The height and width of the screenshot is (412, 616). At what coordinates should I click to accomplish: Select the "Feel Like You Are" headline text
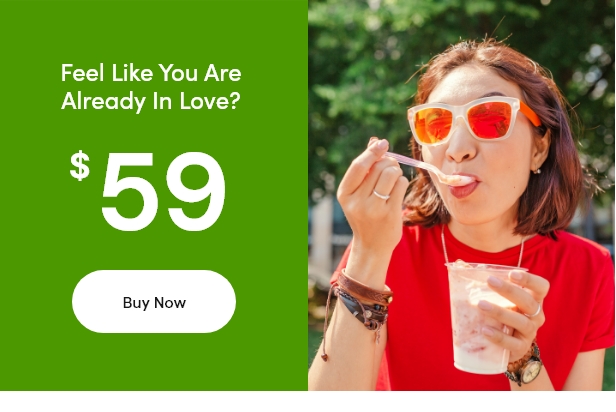pos(151,73)
